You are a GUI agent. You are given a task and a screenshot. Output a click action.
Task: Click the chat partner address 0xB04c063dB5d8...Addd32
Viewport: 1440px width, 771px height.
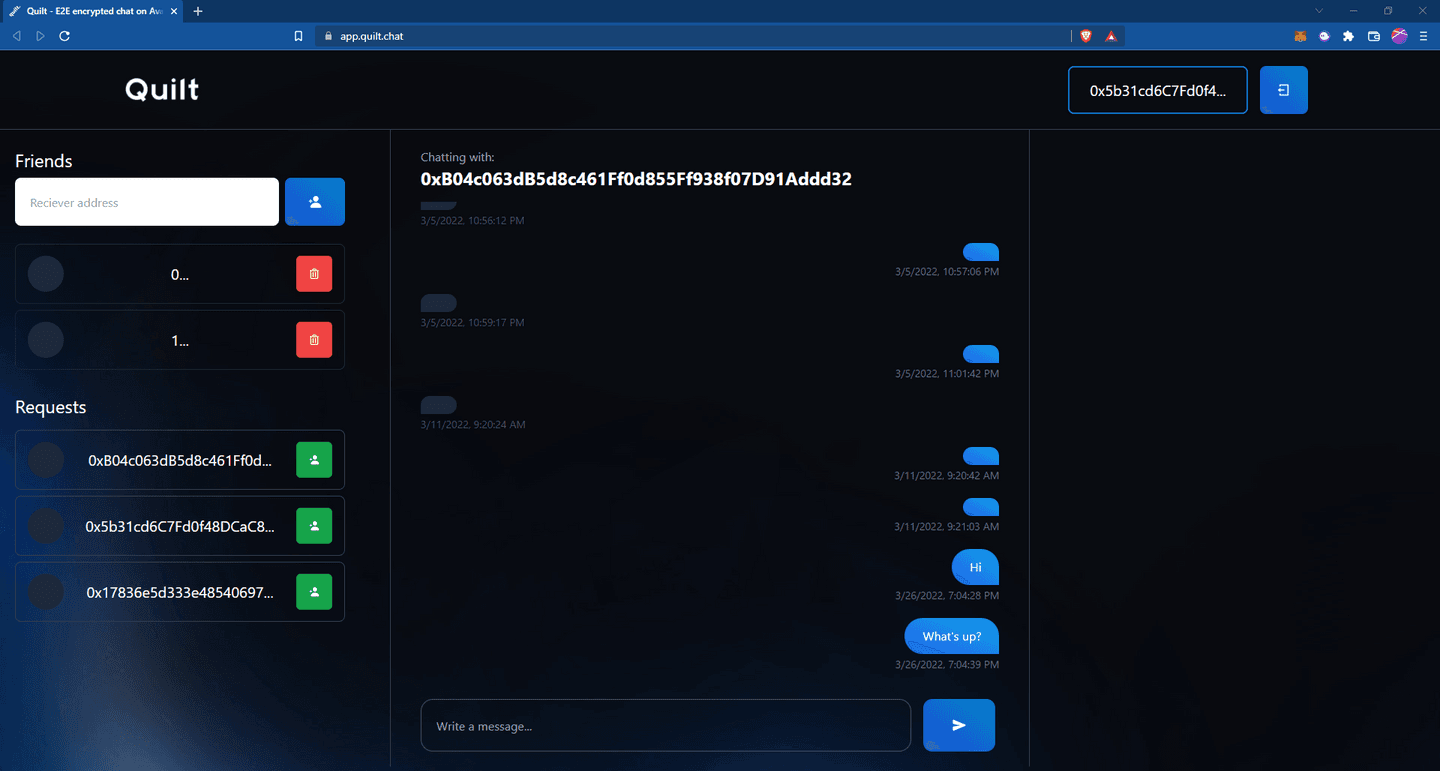[x=636, y=179]
